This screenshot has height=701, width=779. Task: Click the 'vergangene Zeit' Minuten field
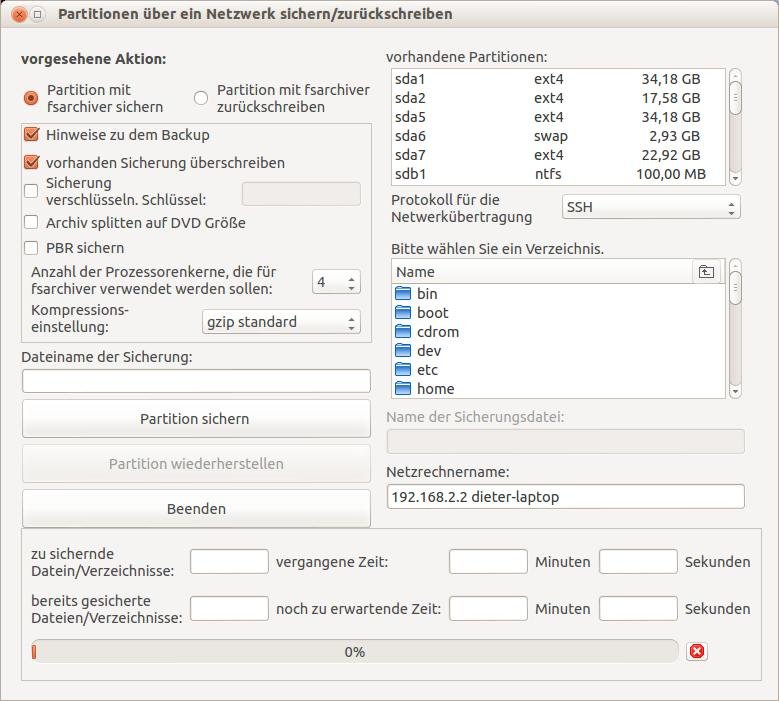point(488,561)
